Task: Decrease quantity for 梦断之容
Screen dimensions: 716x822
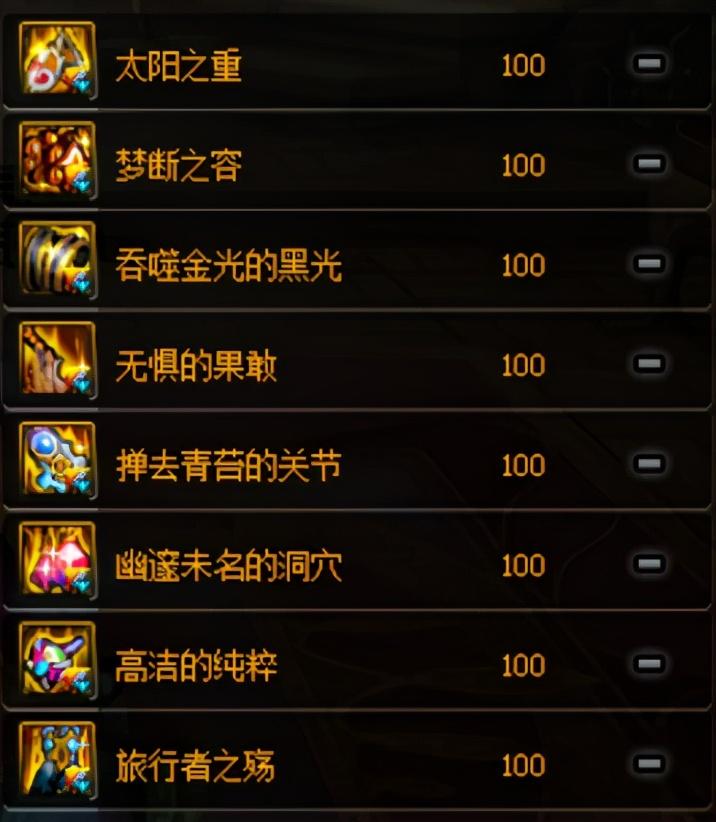Action: tap(649, 164)
